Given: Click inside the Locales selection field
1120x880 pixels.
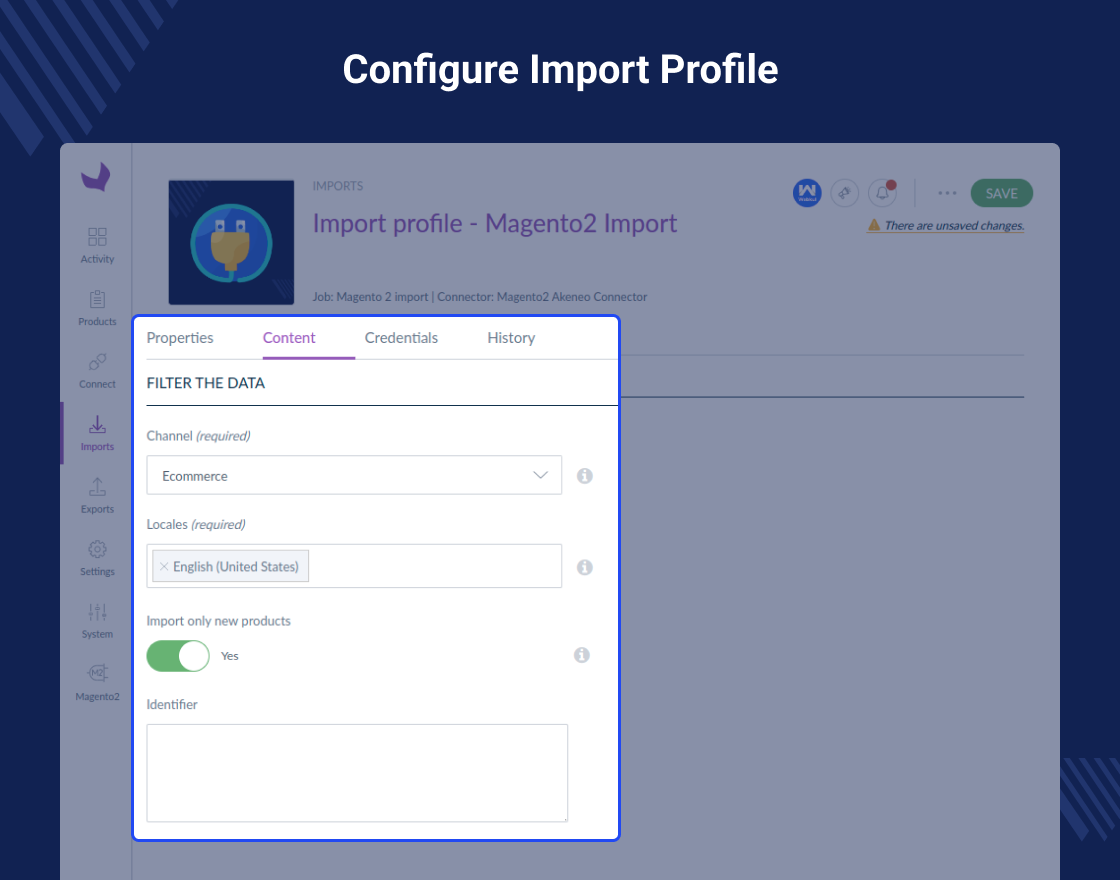Looking at the screenshot, I should coord(354,566).
